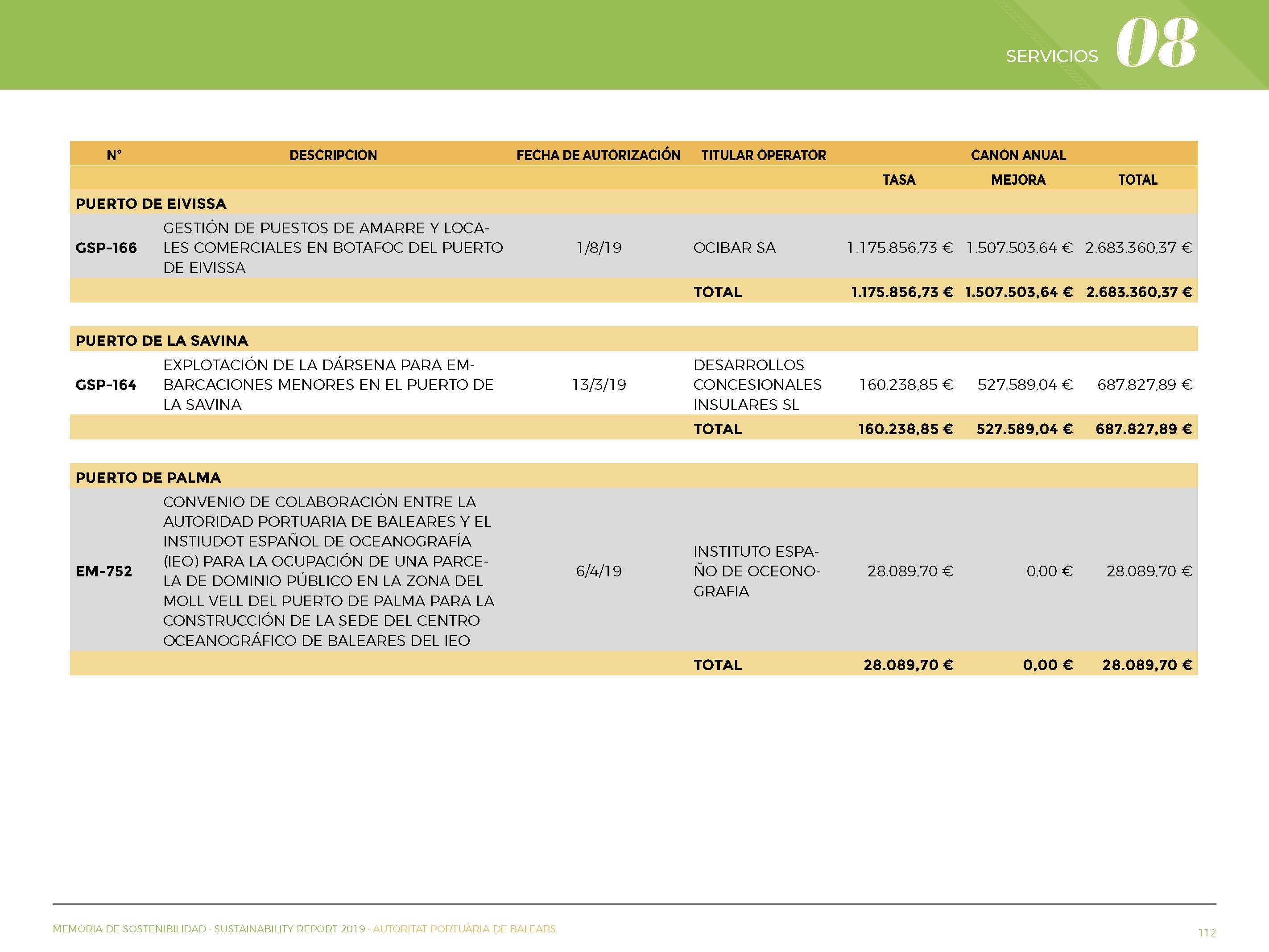The width and height of the screenshot is (1269, 952).
Task: Click the La Savina TOTAL row label
Action: tap(718, 429)
